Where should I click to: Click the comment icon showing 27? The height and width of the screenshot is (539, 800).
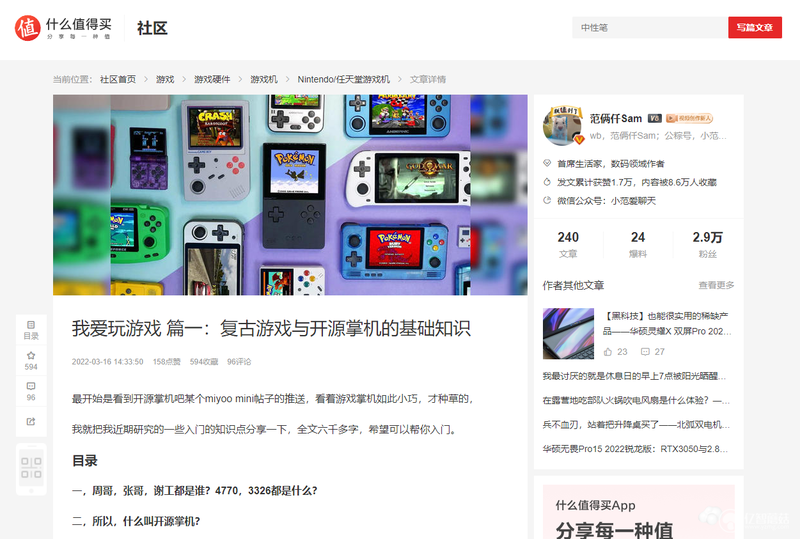pyautogui.click(x=645, y=352)
